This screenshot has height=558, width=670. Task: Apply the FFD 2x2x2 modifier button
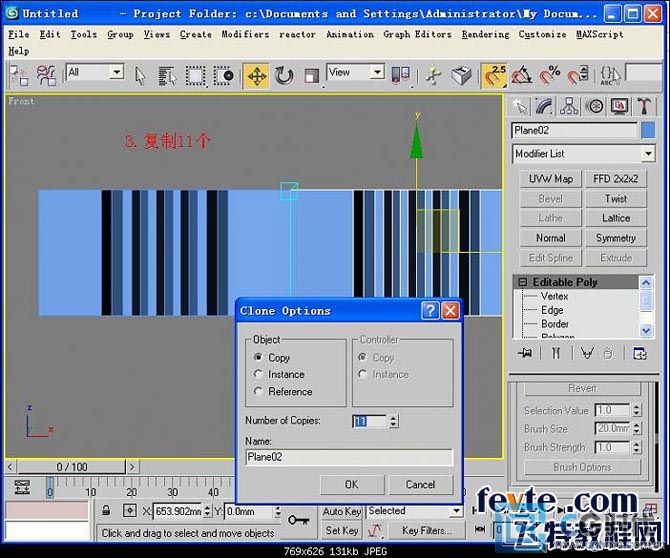(x=616, y=179)
